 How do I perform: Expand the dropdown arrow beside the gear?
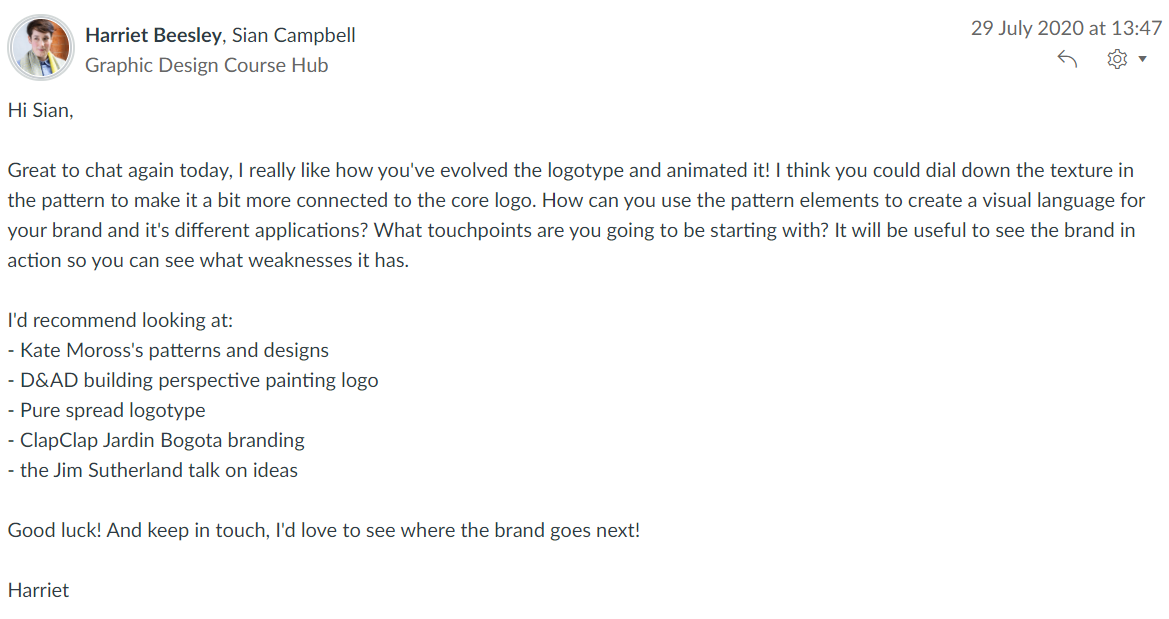coord(1143,60)
